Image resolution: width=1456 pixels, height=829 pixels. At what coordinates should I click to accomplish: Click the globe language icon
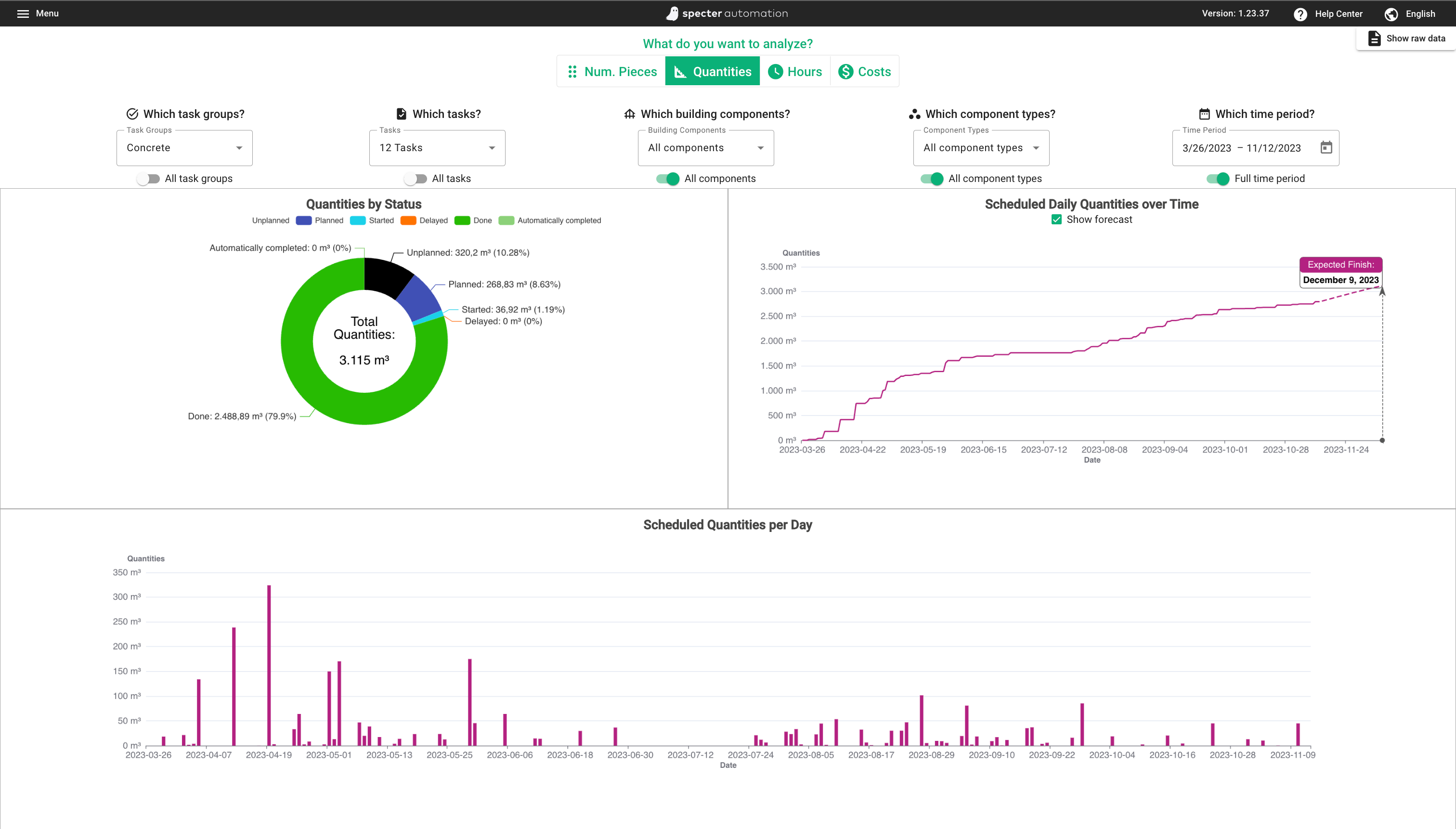tap(1391, 14)
